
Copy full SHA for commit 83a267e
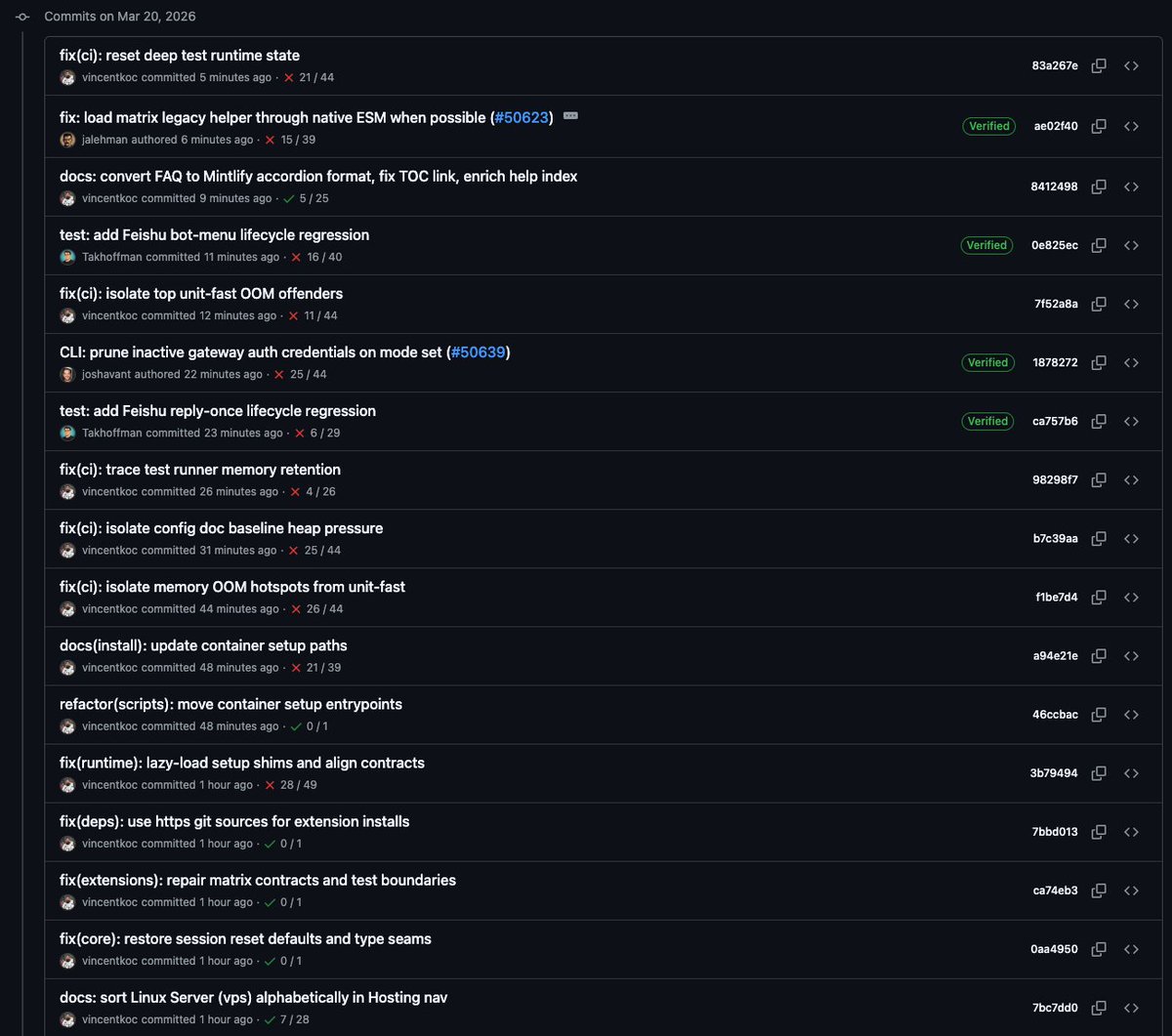(x=1099, y=66)
